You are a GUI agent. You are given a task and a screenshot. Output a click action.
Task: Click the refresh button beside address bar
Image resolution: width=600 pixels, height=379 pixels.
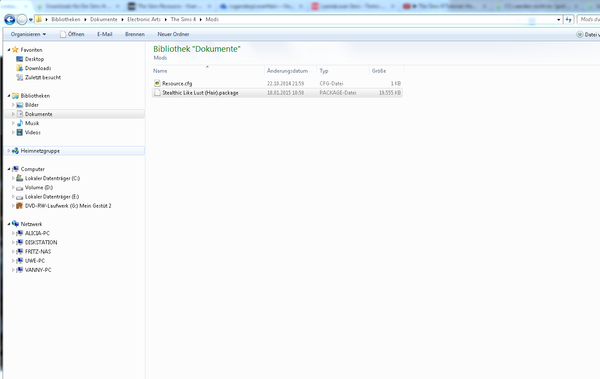pos(569,20)
